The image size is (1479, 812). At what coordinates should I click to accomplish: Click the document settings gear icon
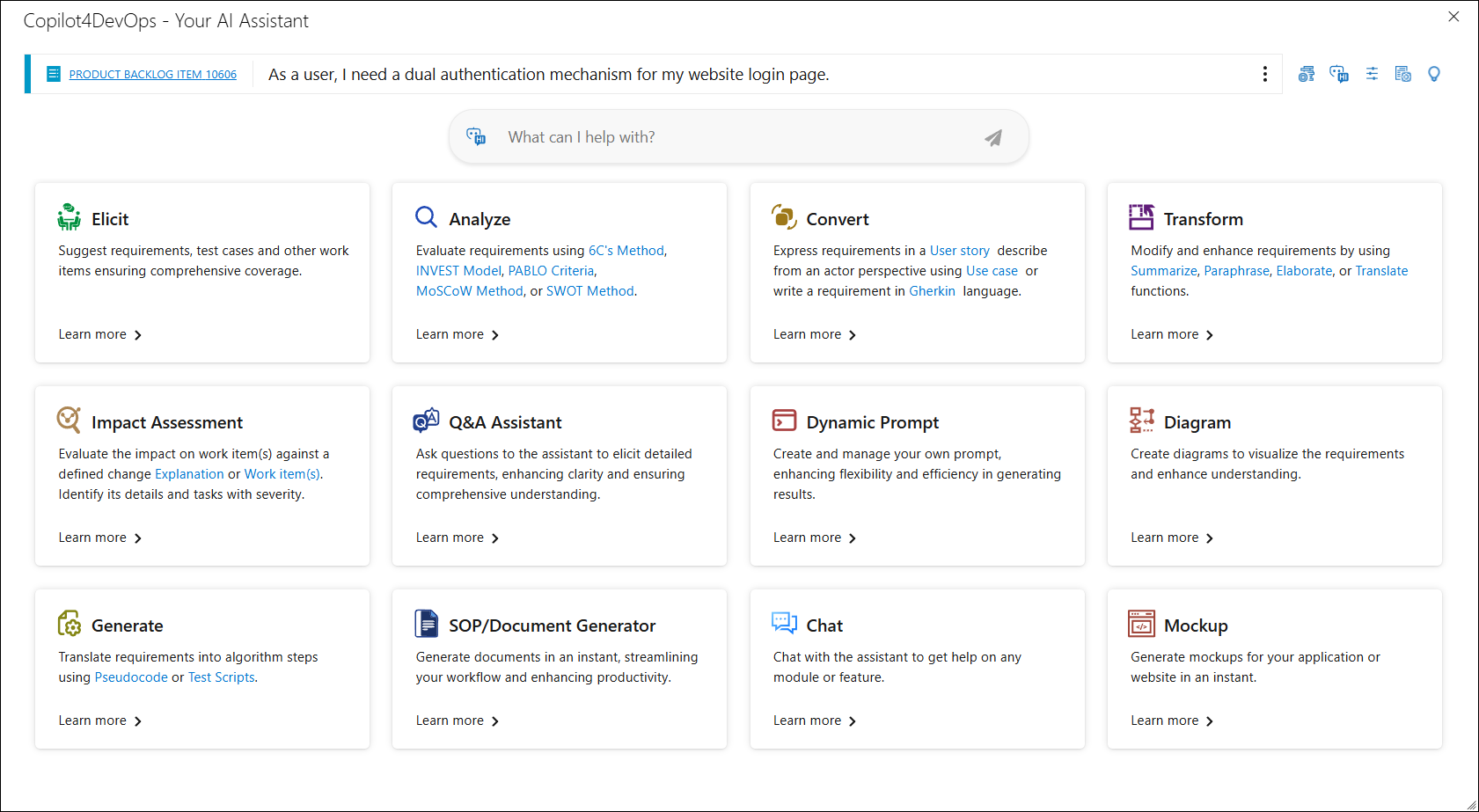click(x=1403, y=74)
